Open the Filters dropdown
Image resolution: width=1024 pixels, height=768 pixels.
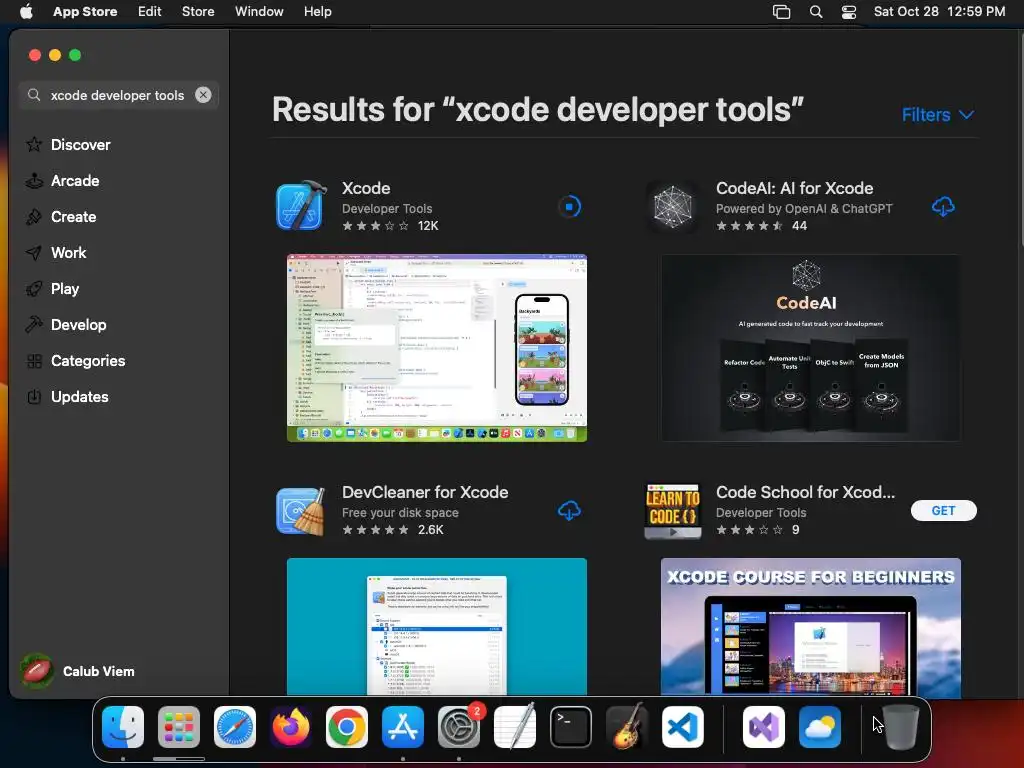tap(938, 115)
